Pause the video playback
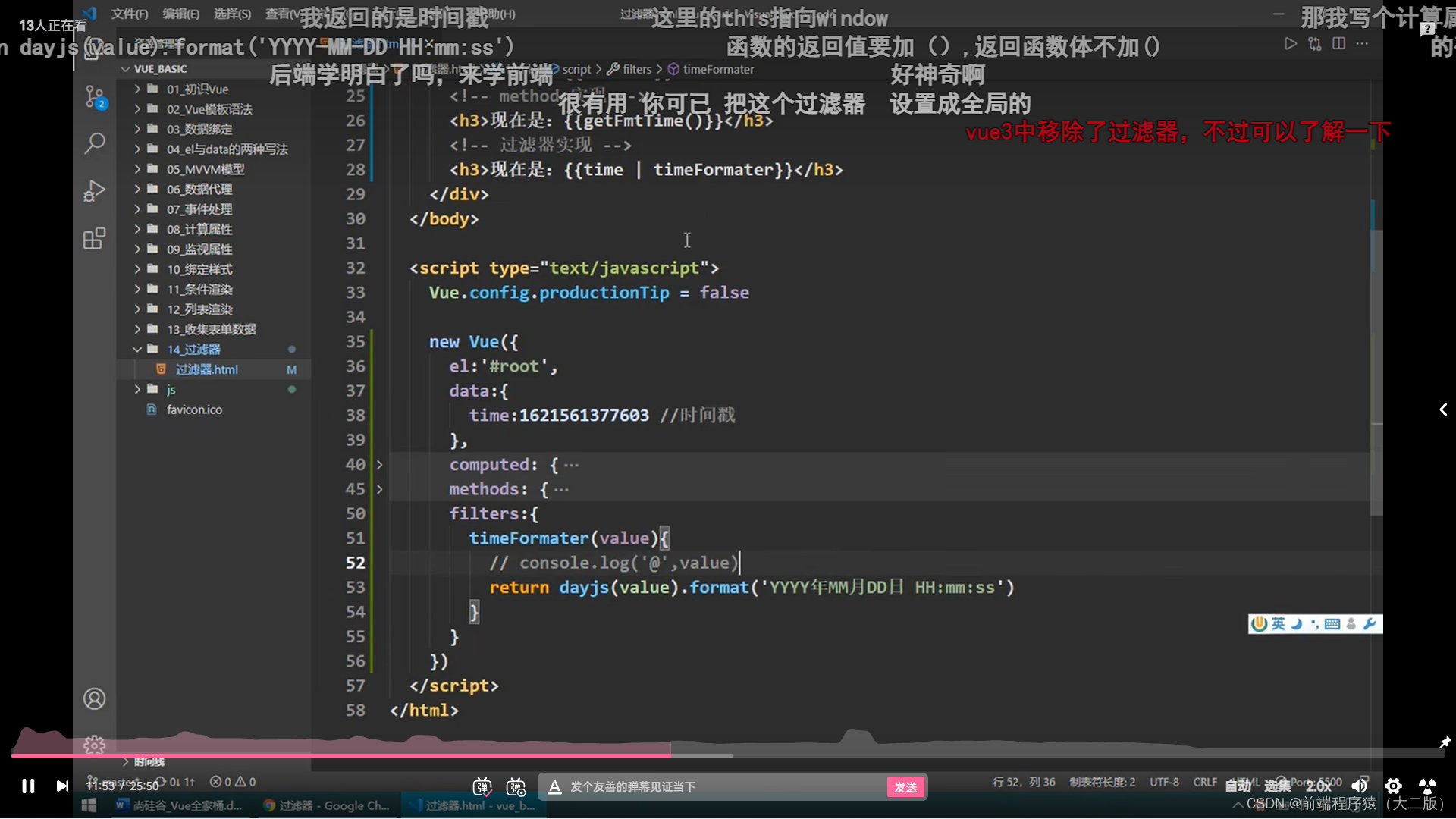Image resolution: width=1456 pixels, height=819 pixels. [x=28, y=786]
